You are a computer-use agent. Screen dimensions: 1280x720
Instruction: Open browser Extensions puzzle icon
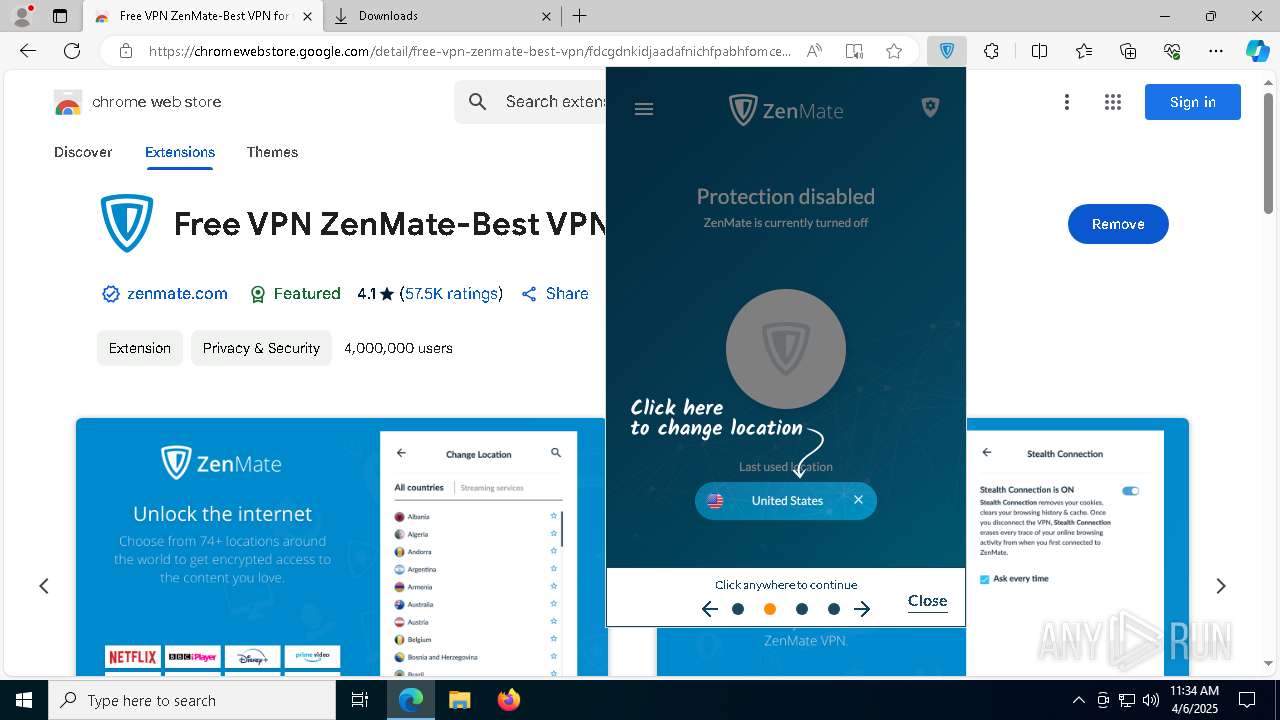click(x=991, y=51)
